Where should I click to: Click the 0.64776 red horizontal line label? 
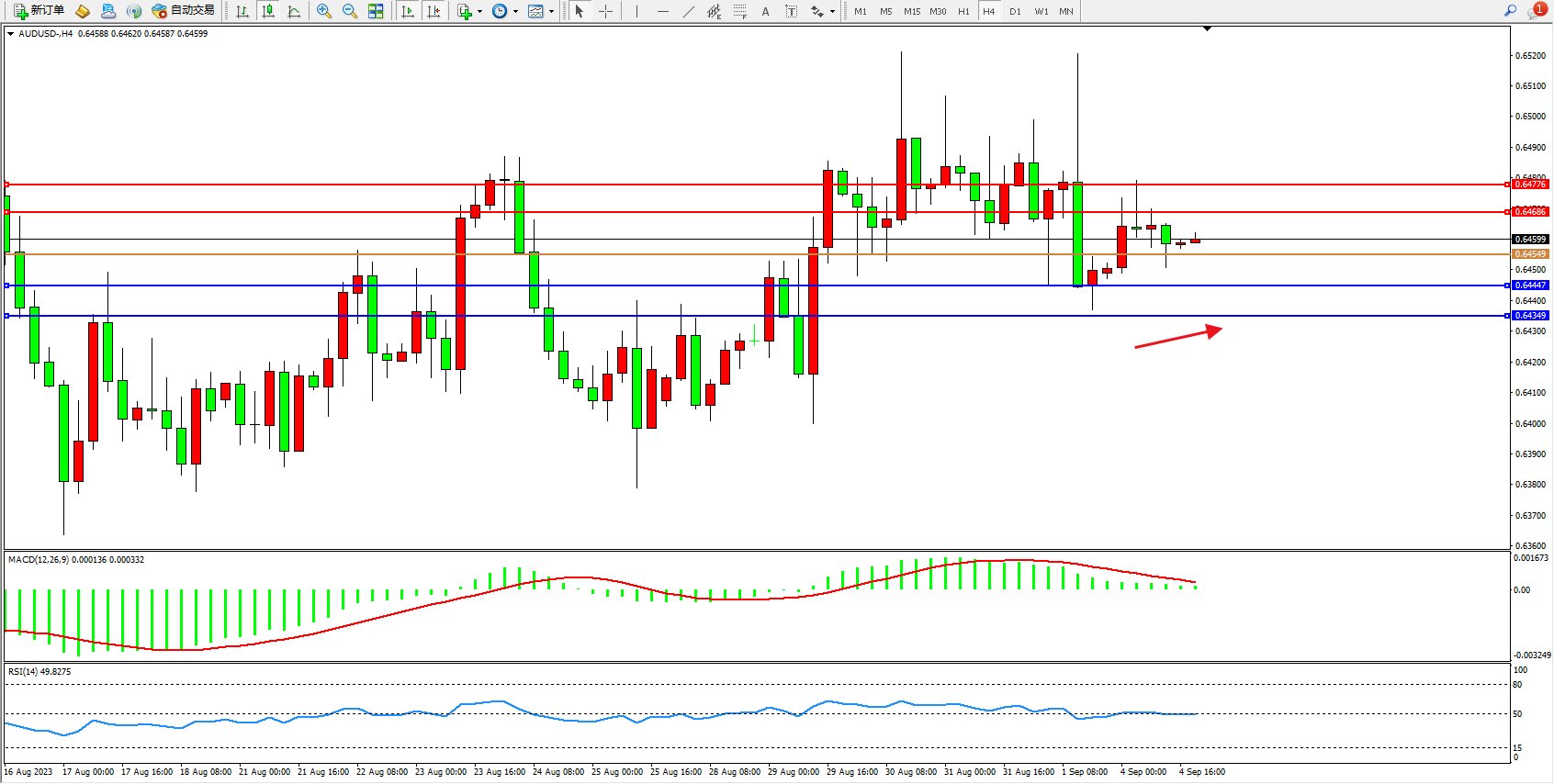point(1529,185)
